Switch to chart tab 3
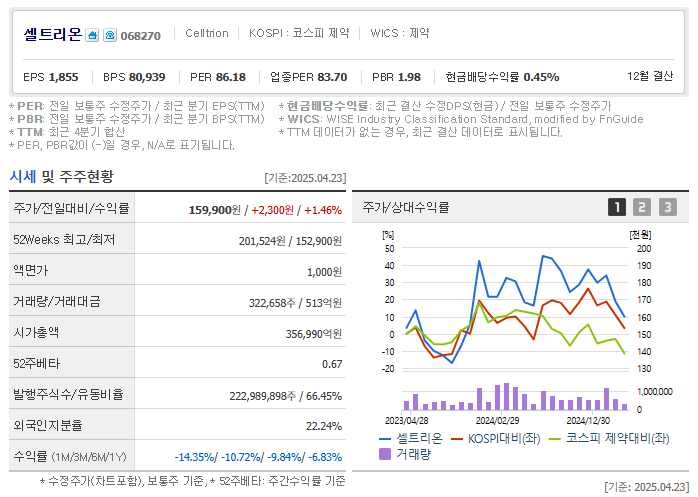Image resolution: width=698 pixels, height=497 pixels. [668, 207]
